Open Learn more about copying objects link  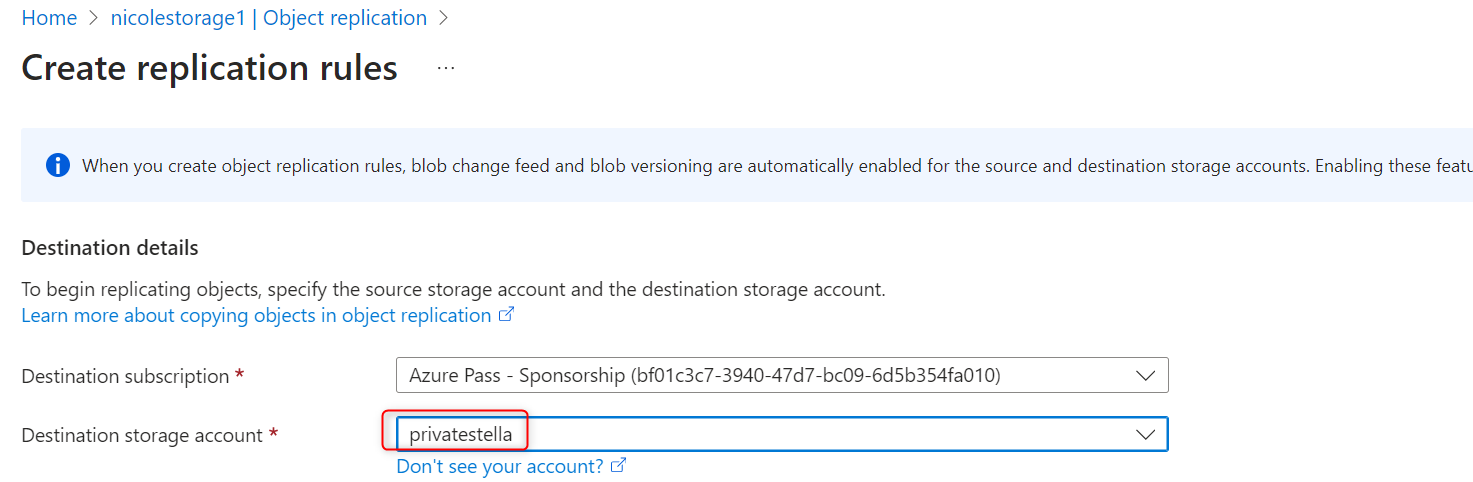tap(256, 316)
